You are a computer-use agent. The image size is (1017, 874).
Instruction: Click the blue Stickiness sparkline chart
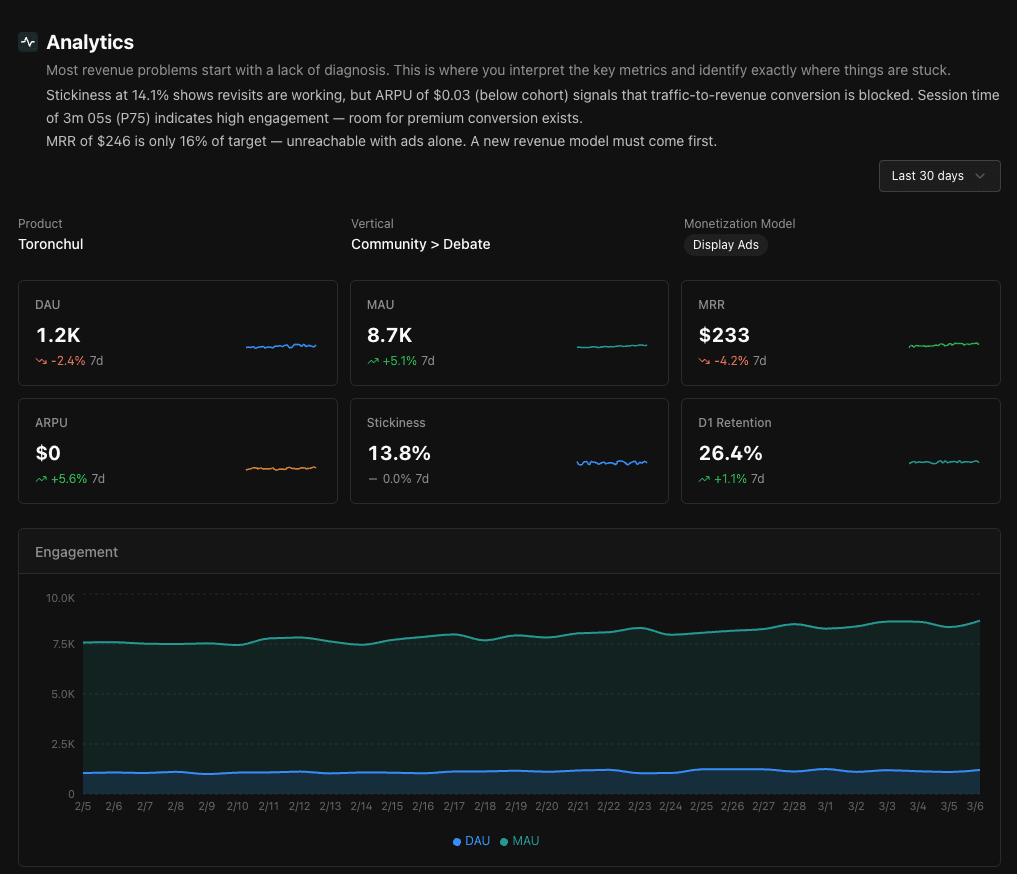[x=612, y=462]
